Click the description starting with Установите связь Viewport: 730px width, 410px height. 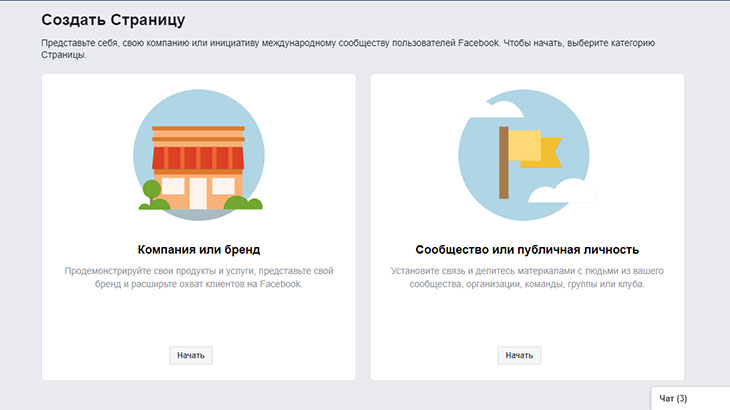(x=527, y=277)
